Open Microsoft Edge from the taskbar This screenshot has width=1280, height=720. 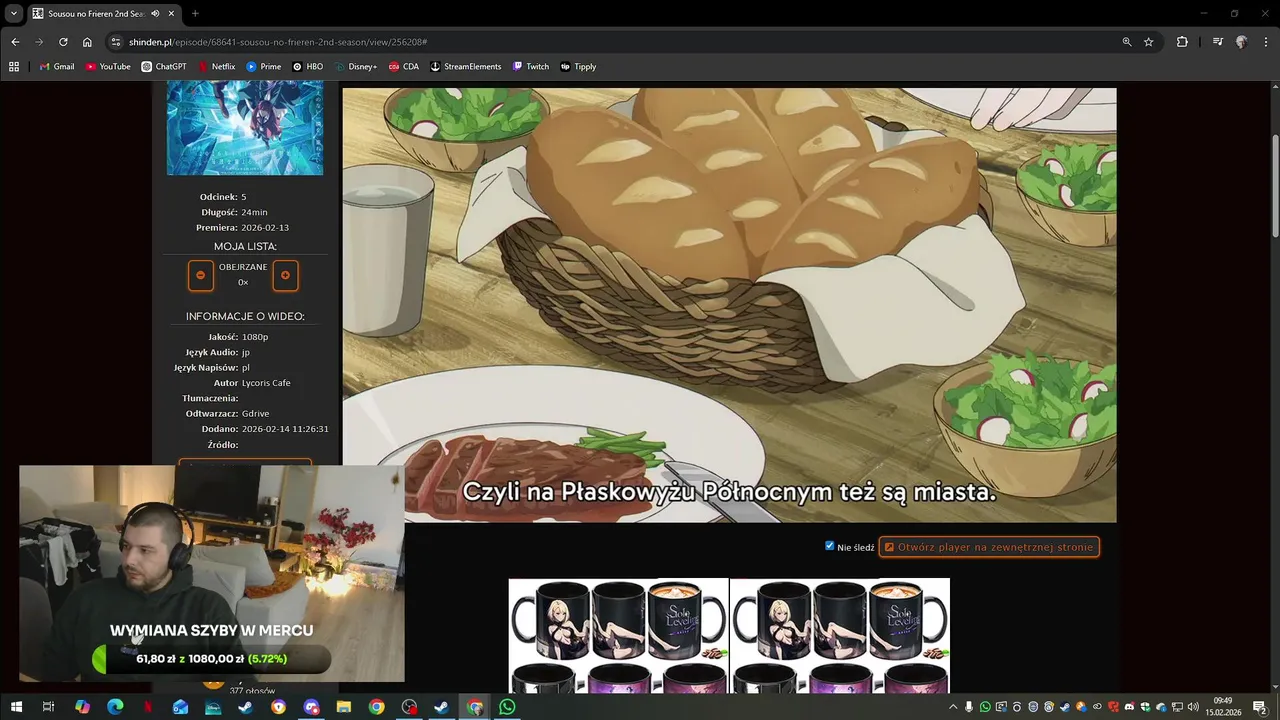115,707
